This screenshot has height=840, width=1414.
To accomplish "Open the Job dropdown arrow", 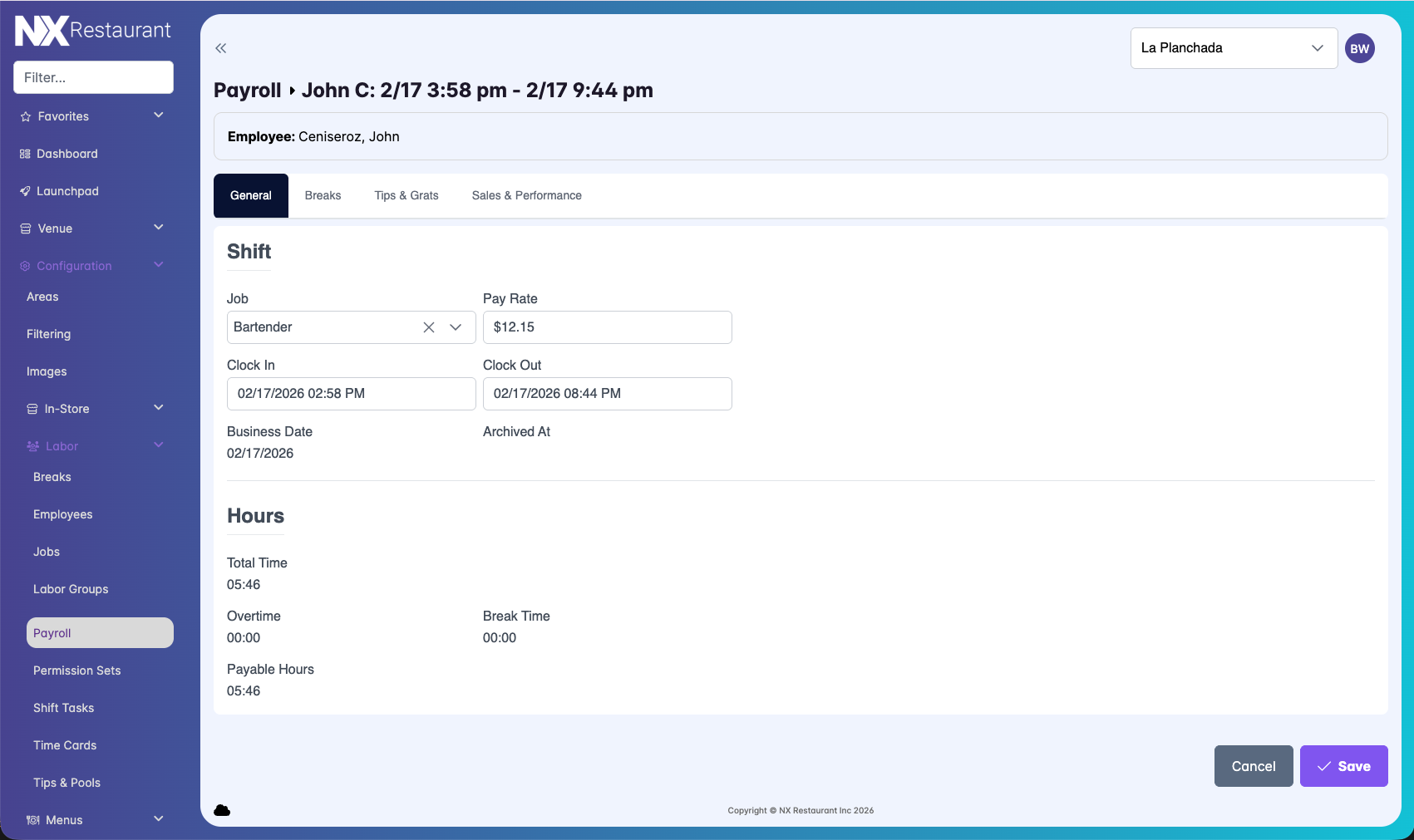I will [x=456, y=327].
